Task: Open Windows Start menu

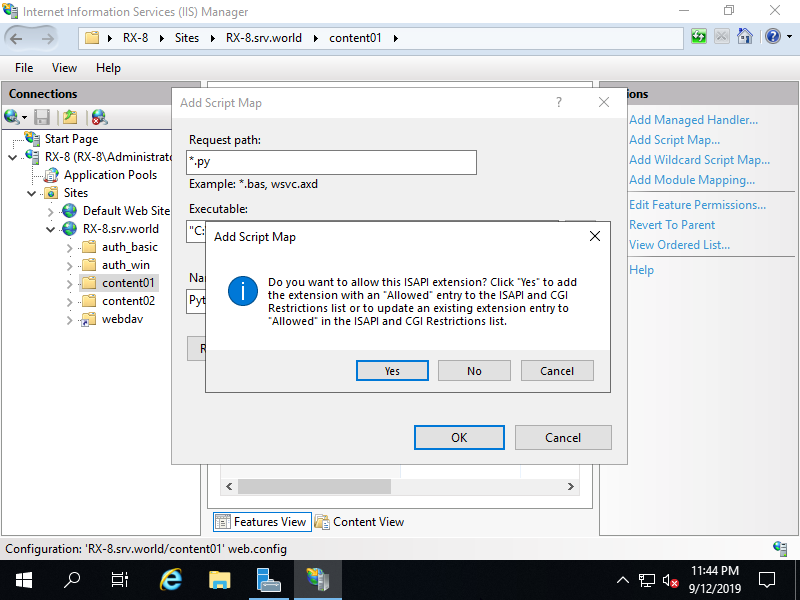Action: tap(23, 580)
